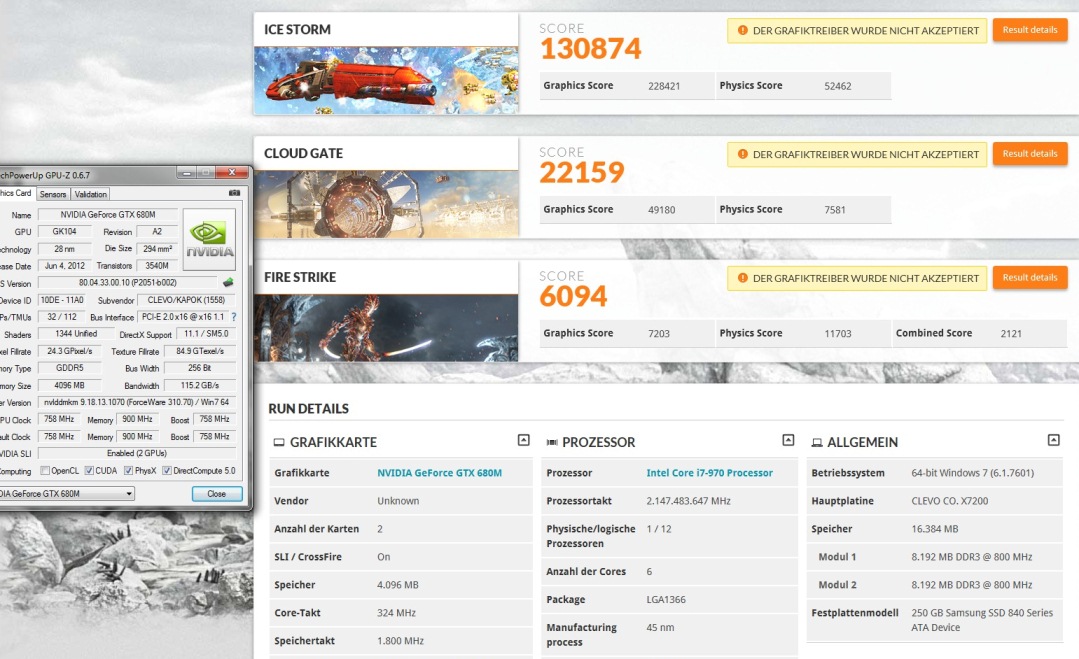The image size is (1079, 659).
Task: Click the Subvendor field CLEVO/KAPOK (1558)
Action: [x=186, y=300]
